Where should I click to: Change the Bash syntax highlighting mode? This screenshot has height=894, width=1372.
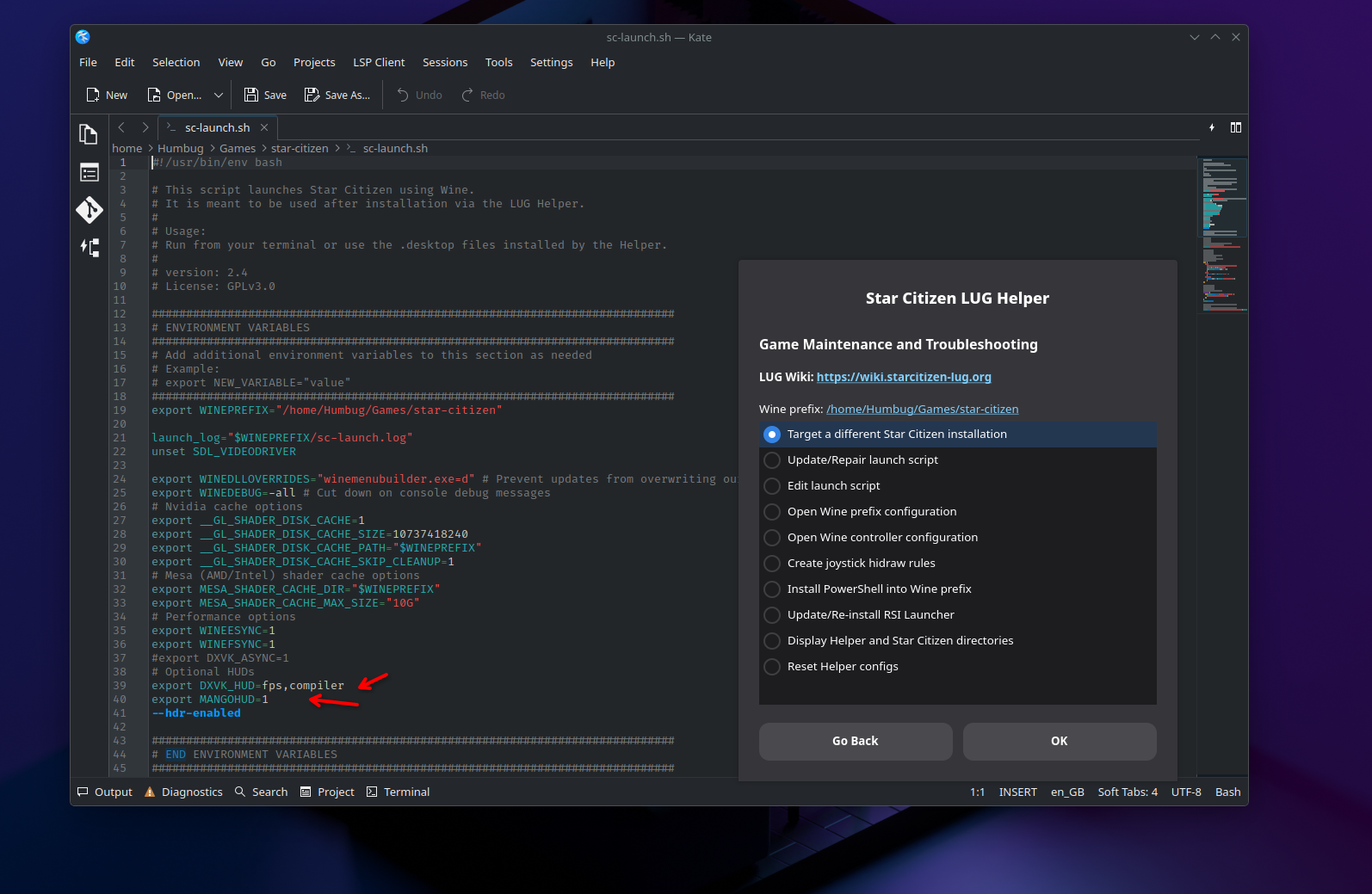[x=1228, y=792]
